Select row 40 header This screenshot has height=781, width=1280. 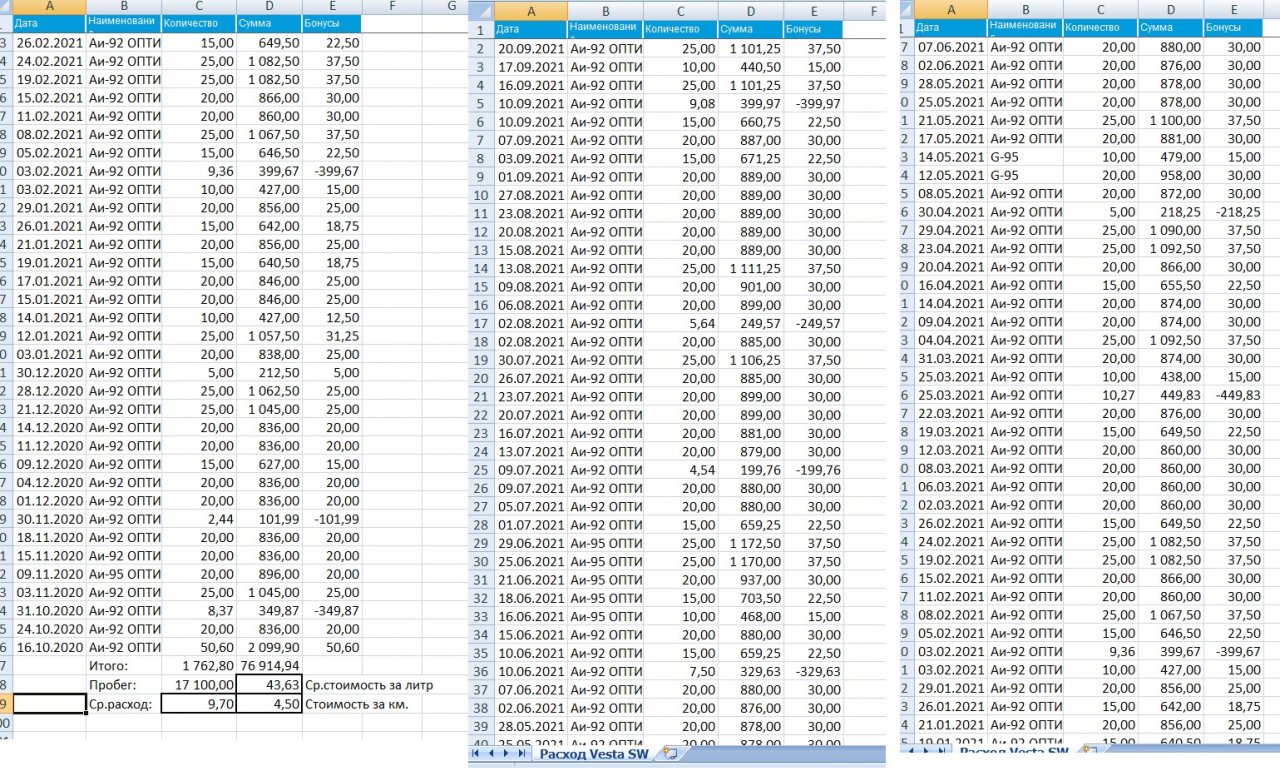(x=481, y=742)
